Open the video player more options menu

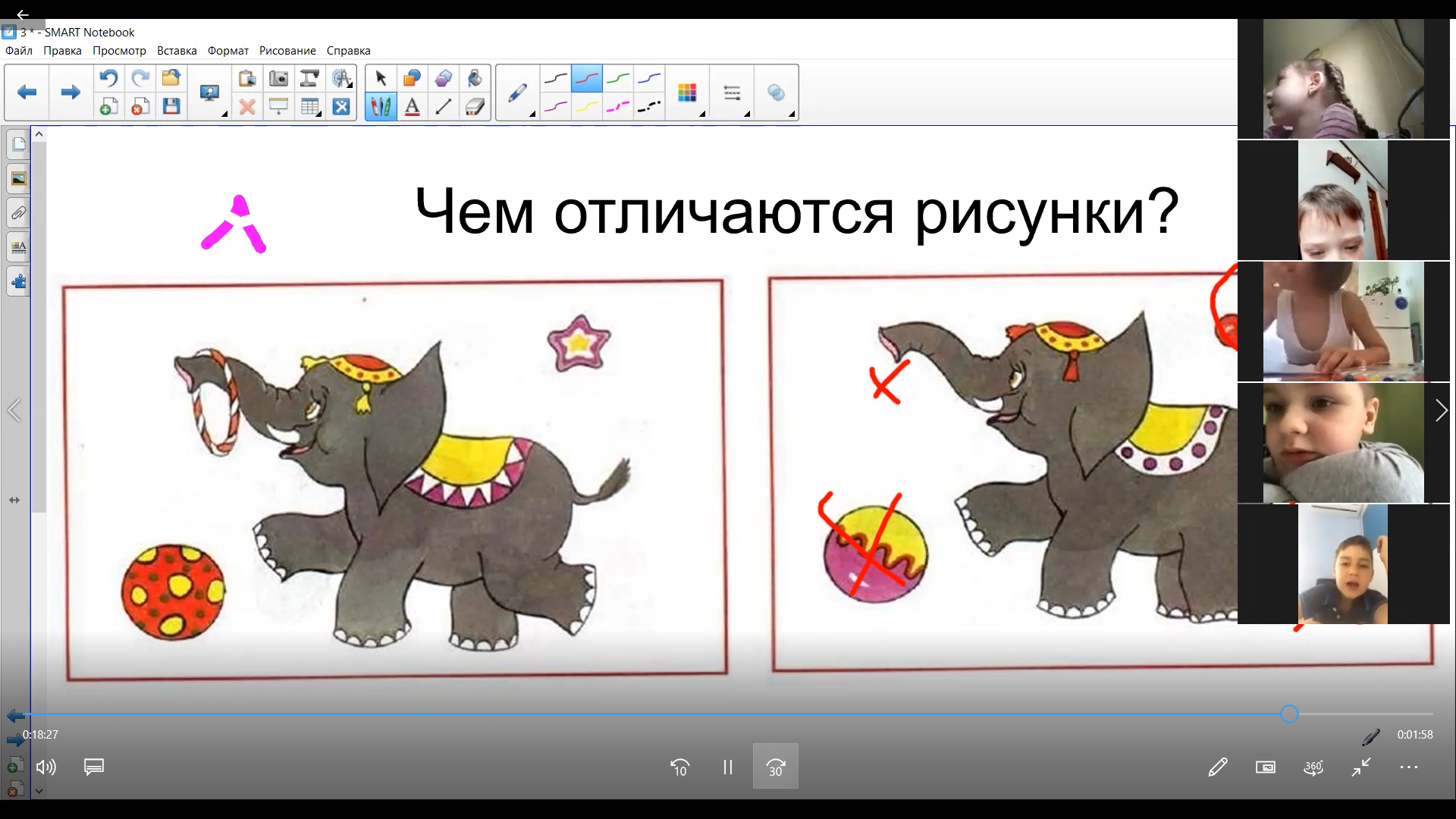click(x=1409, y=767)
